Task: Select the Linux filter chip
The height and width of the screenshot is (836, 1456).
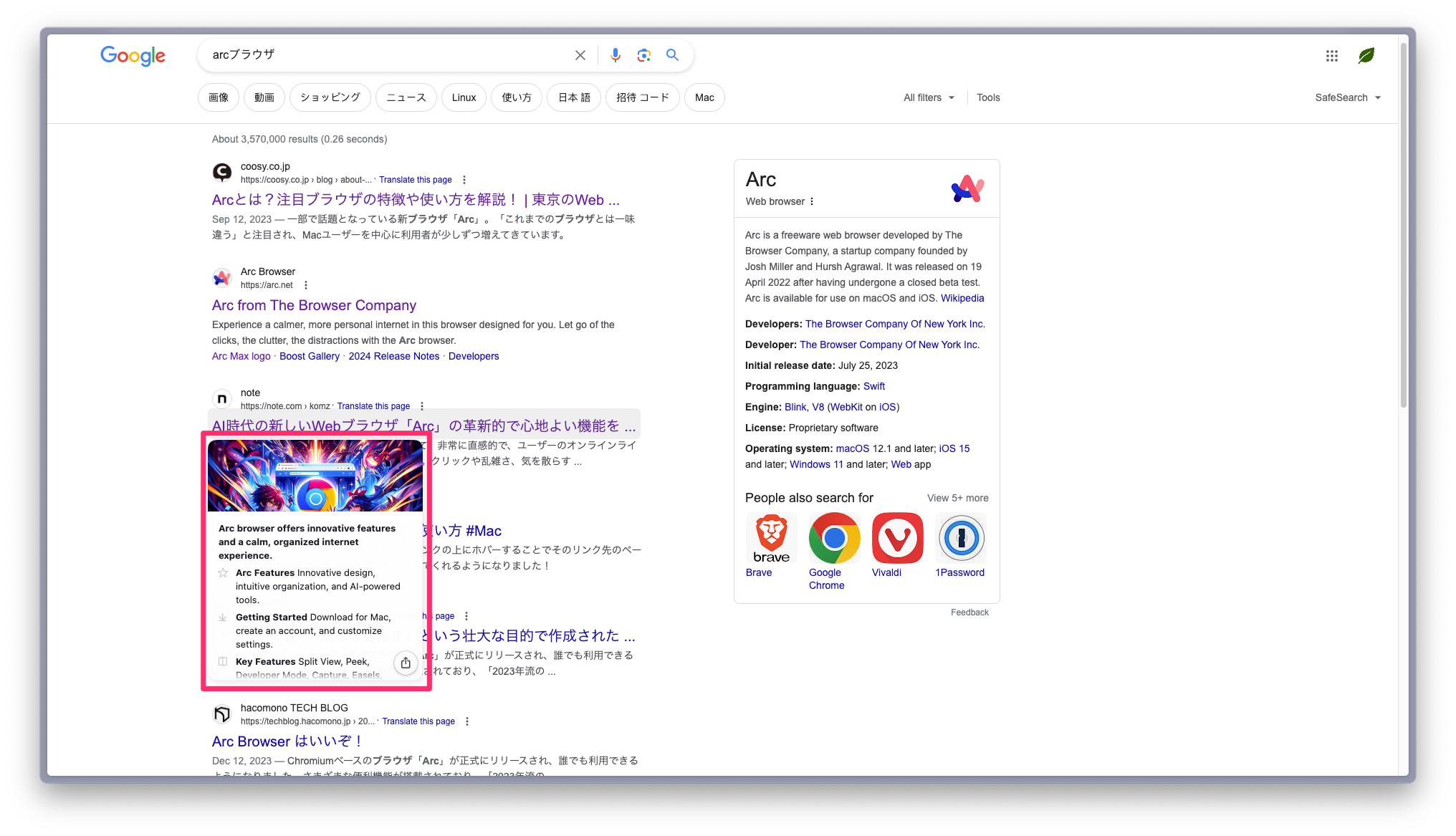Action: point(464,97)
